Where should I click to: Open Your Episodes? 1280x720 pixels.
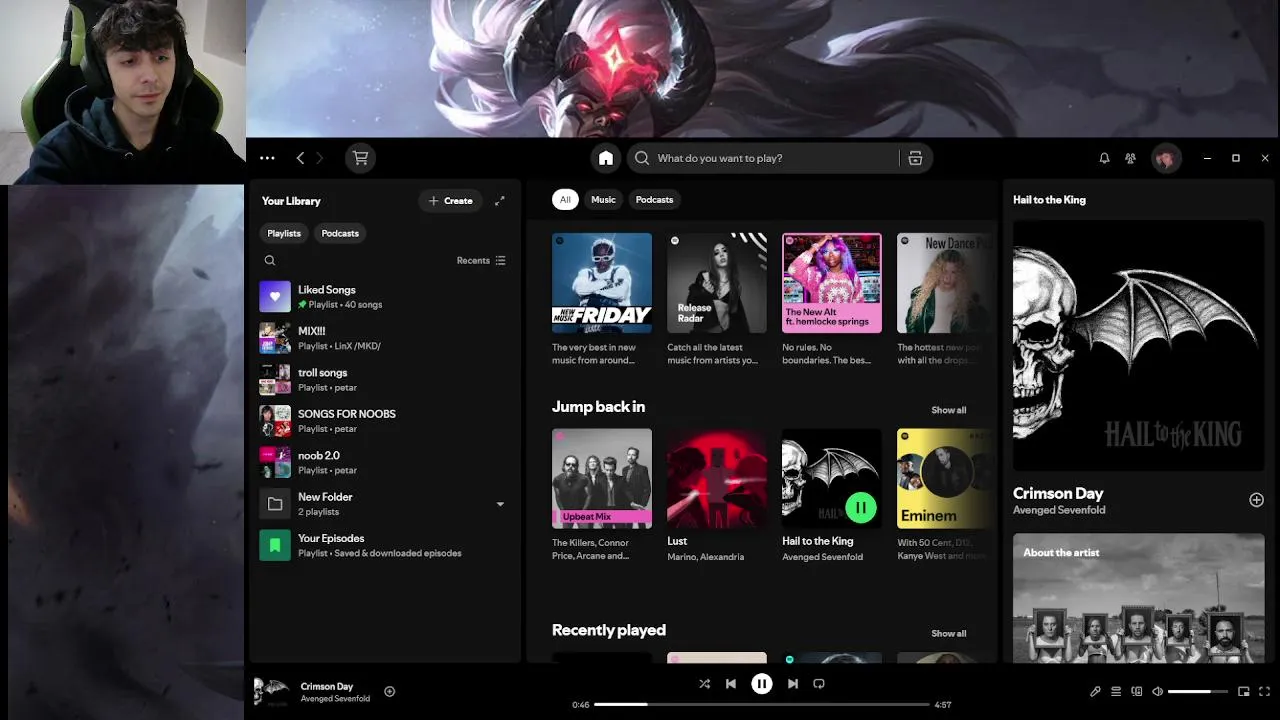click(385, 545)
